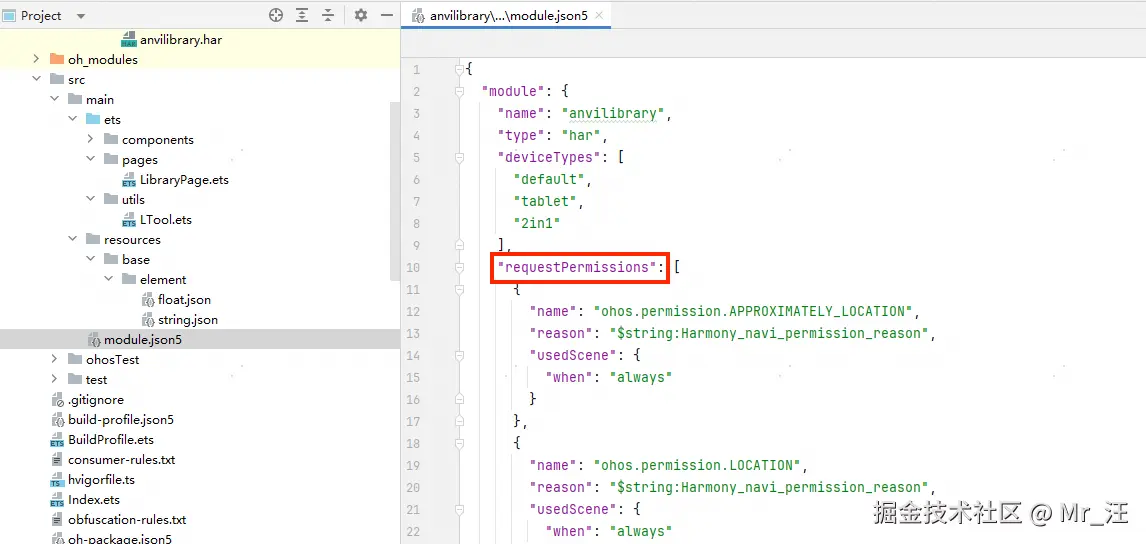Collapse the resources folder

(72, 239)
